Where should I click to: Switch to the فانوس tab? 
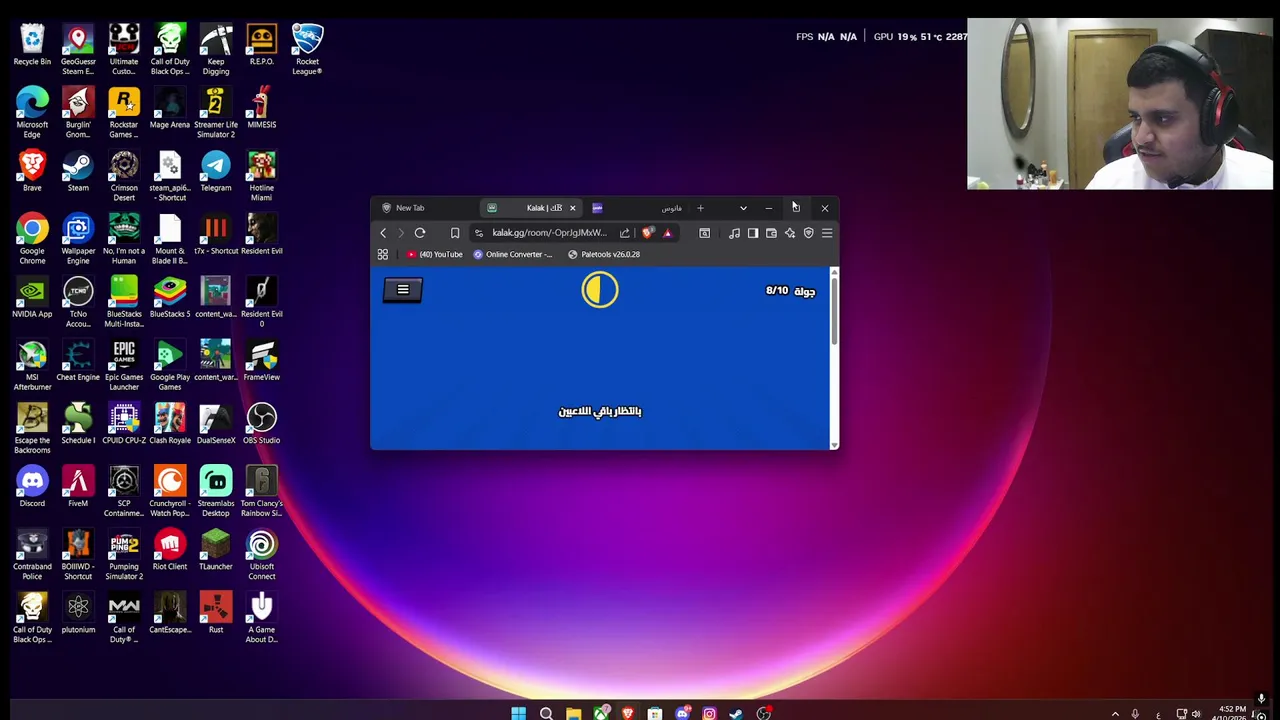tap(637, 208)
